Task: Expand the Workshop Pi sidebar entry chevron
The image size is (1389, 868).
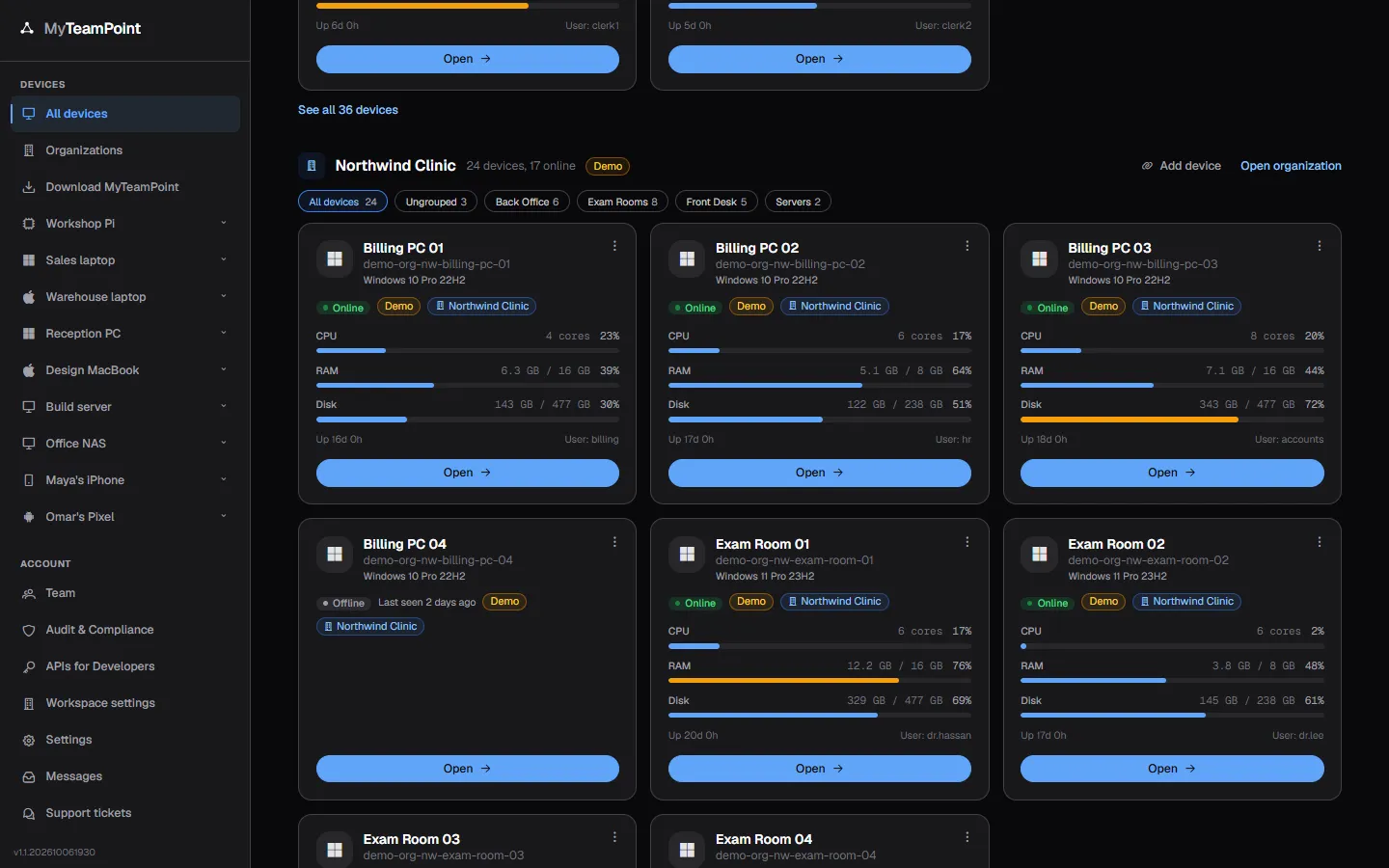Action: [224, 223]
